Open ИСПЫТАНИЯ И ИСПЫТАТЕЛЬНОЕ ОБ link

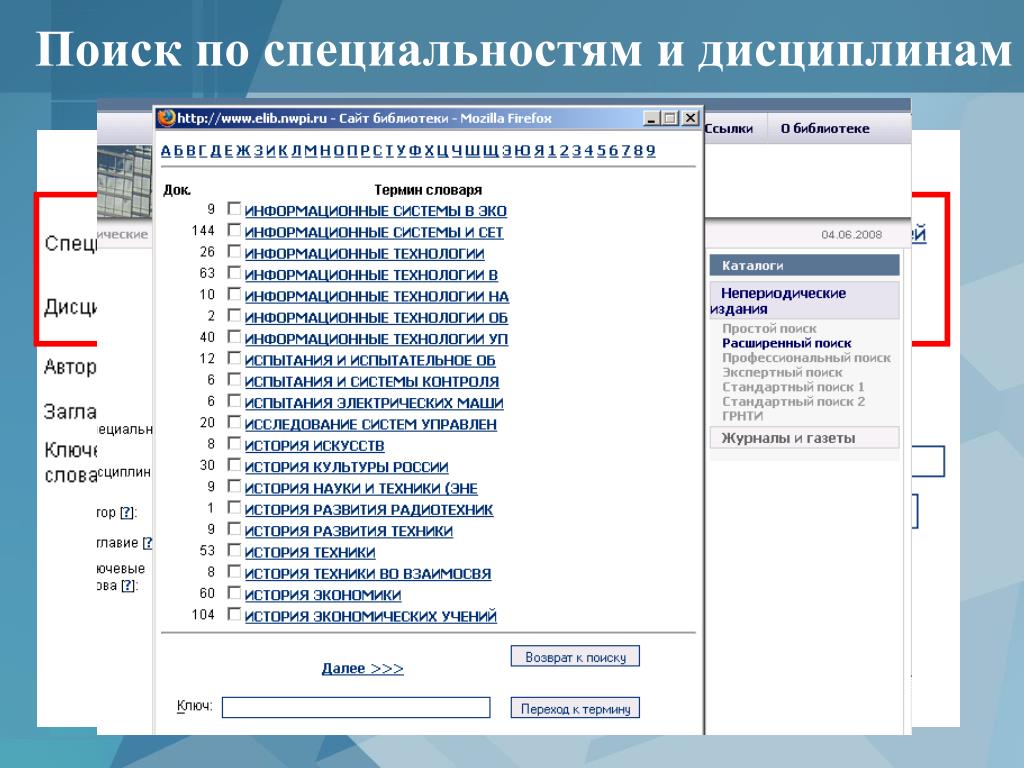coord(370,360)
